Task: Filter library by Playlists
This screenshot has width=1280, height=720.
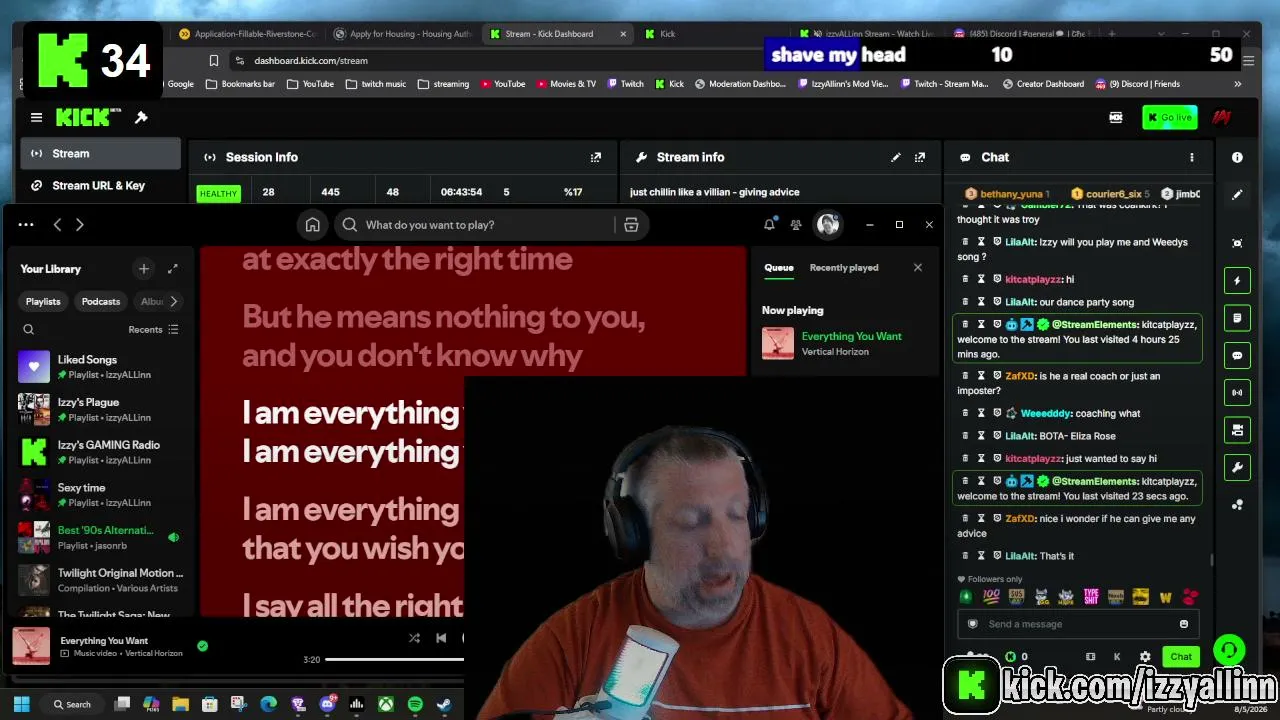Action: tap(43, 301)
